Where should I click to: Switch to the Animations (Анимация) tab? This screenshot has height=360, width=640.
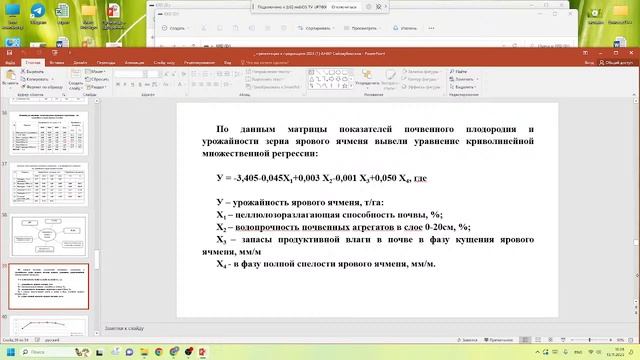pyautogui.click(x=134, y=63)
